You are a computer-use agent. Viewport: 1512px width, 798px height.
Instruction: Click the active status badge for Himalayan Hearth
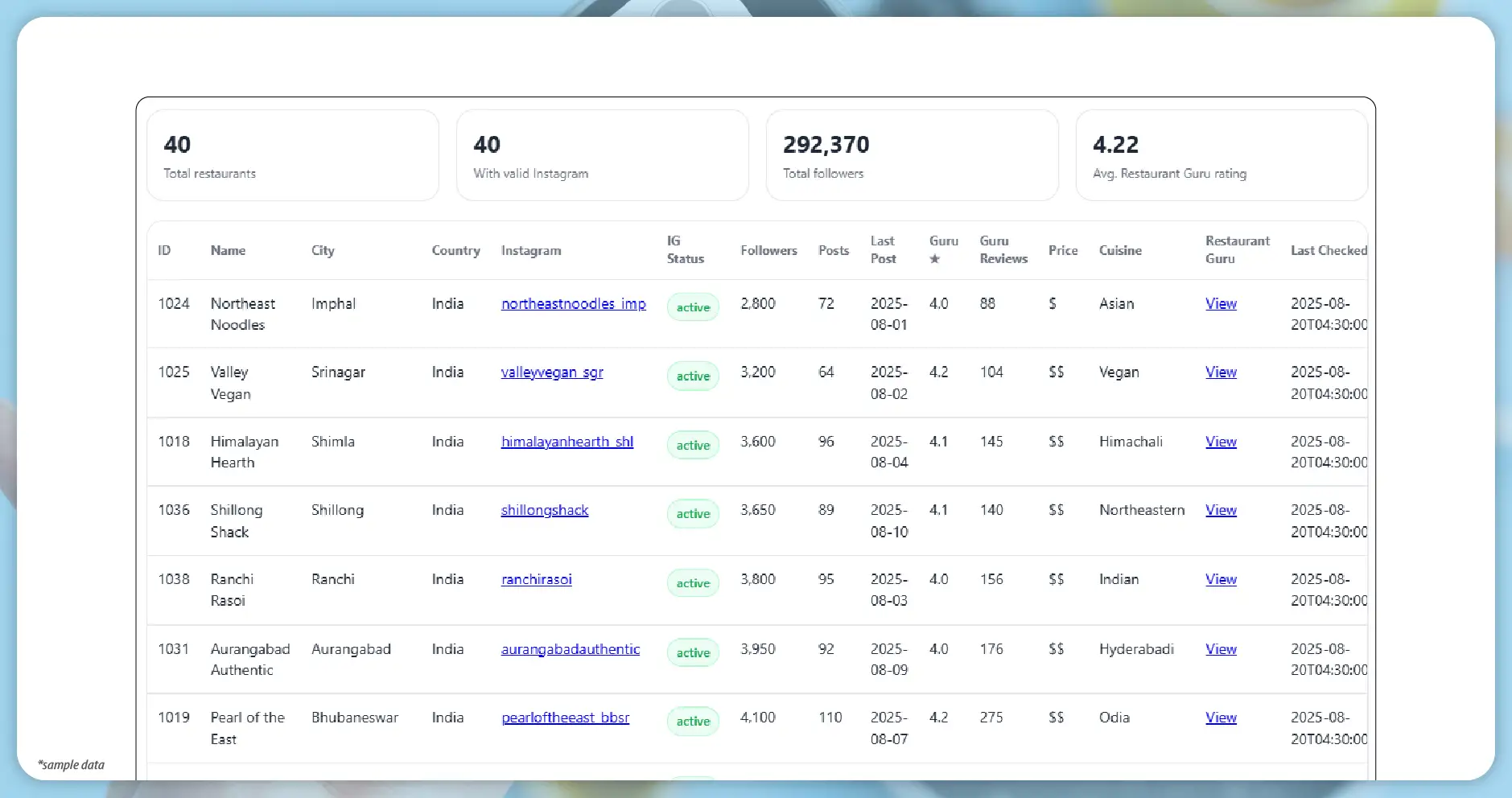(x=692, y=445)
